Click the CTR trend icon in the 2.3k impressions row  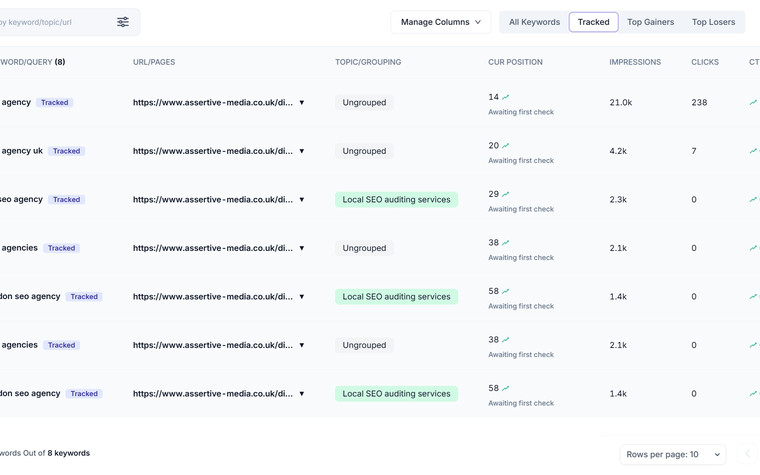(753, 199)
